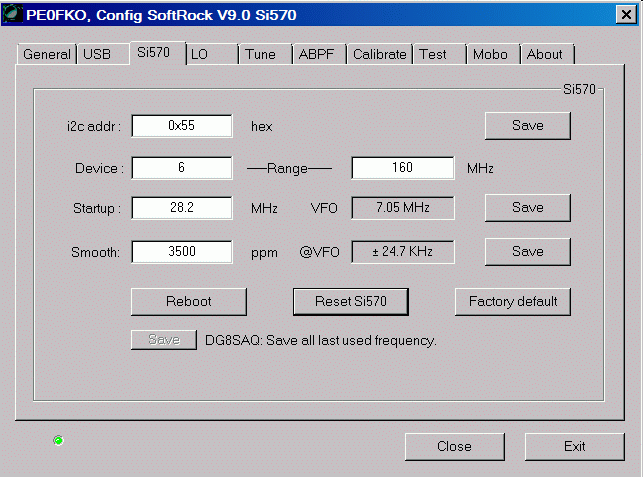Click the 'Smooth:' label
643x477 pixels.
(x=96, y=252)
